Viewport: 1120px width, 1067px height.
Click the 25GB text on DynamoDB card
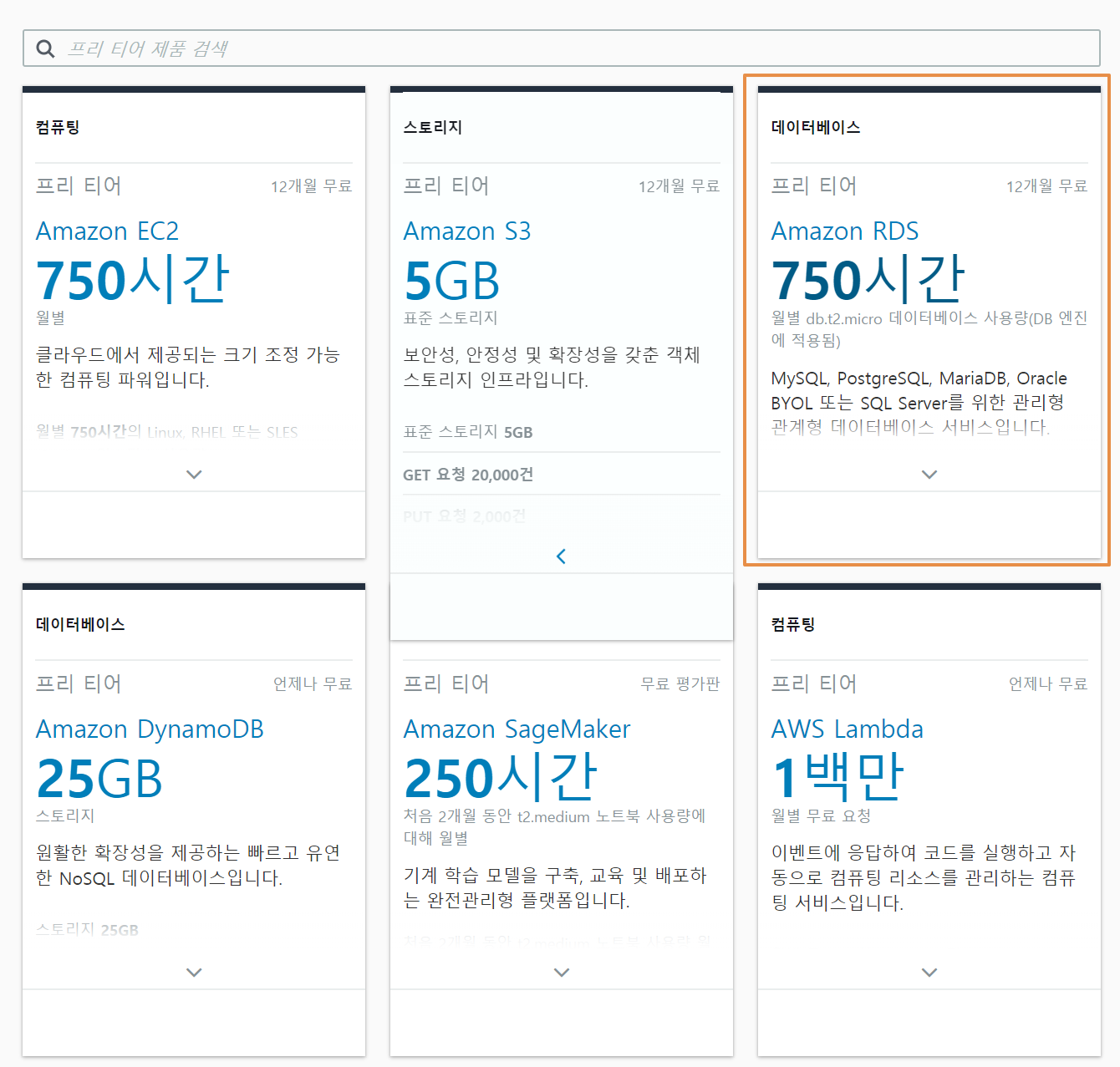tap(99, 779)
